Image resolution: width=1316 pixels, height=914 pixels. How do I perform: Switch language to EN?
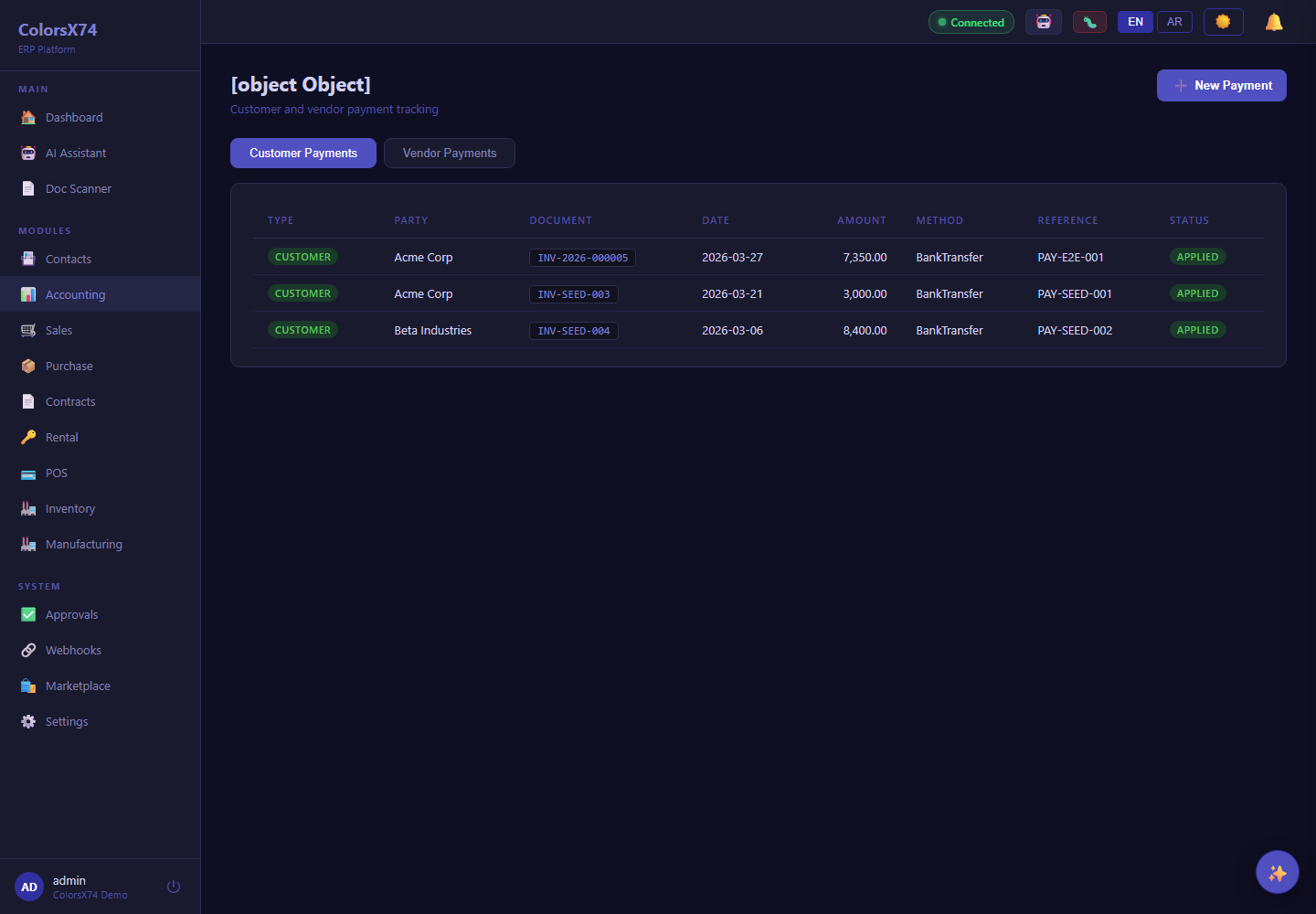[x=1135, y=22]
